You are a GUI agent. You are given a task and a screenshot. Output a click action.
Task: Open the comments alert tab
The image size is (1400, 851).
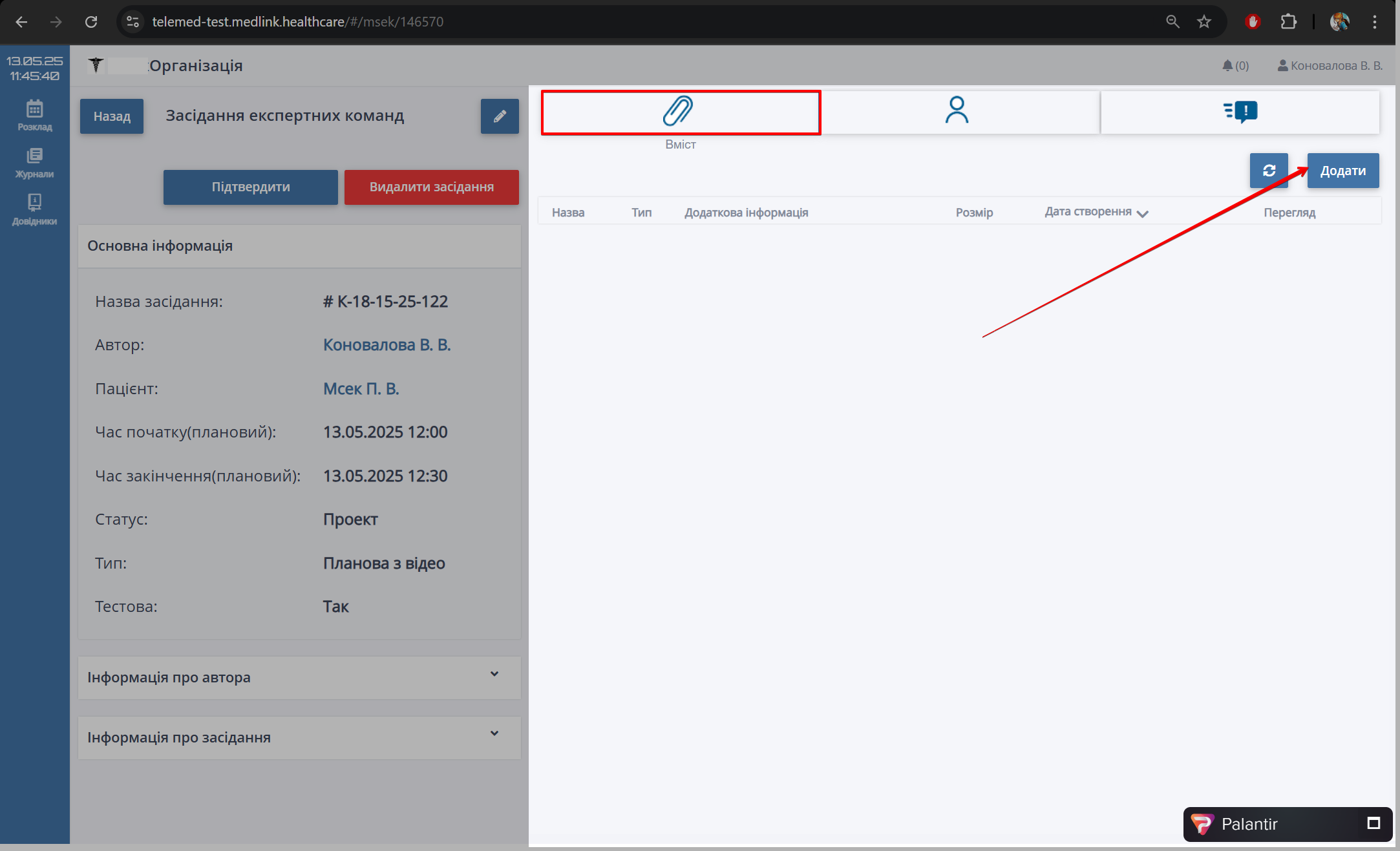coord(1240,112)
